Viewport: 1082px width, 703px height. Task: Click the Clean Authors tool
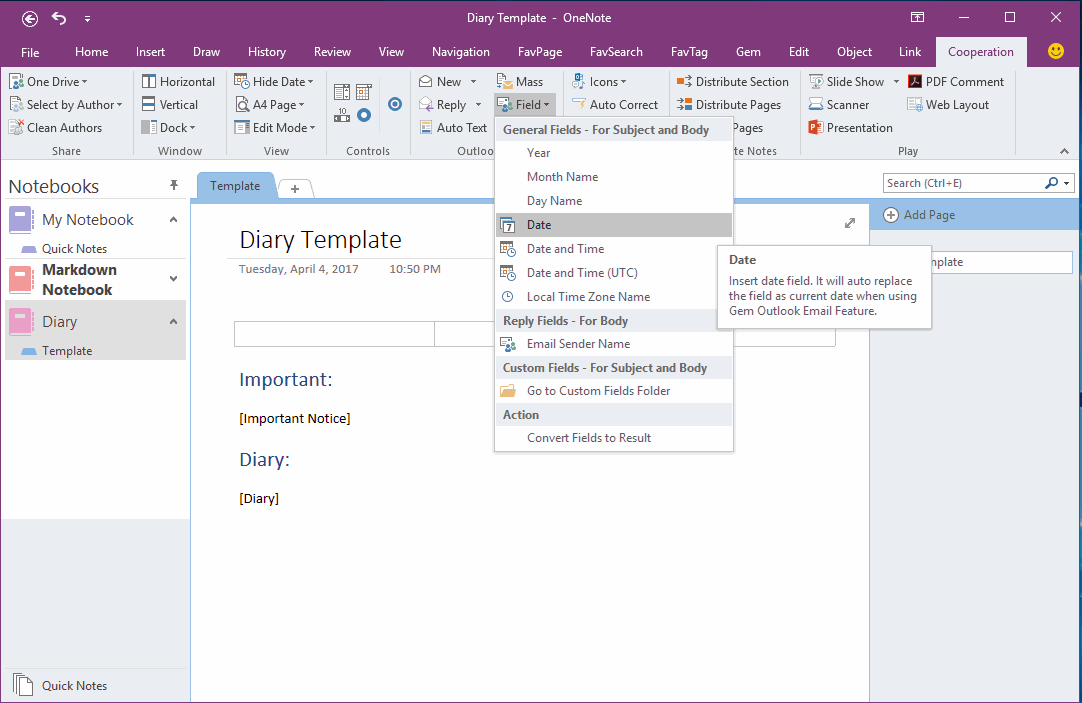tap(55, 128)
